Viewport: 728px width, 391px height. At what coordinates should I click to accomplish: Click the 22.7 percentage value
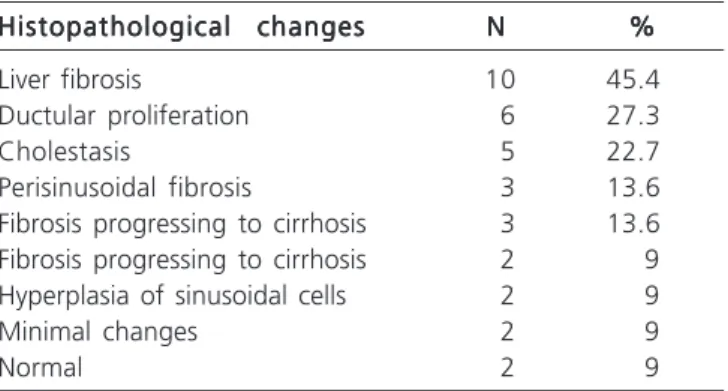633,152
